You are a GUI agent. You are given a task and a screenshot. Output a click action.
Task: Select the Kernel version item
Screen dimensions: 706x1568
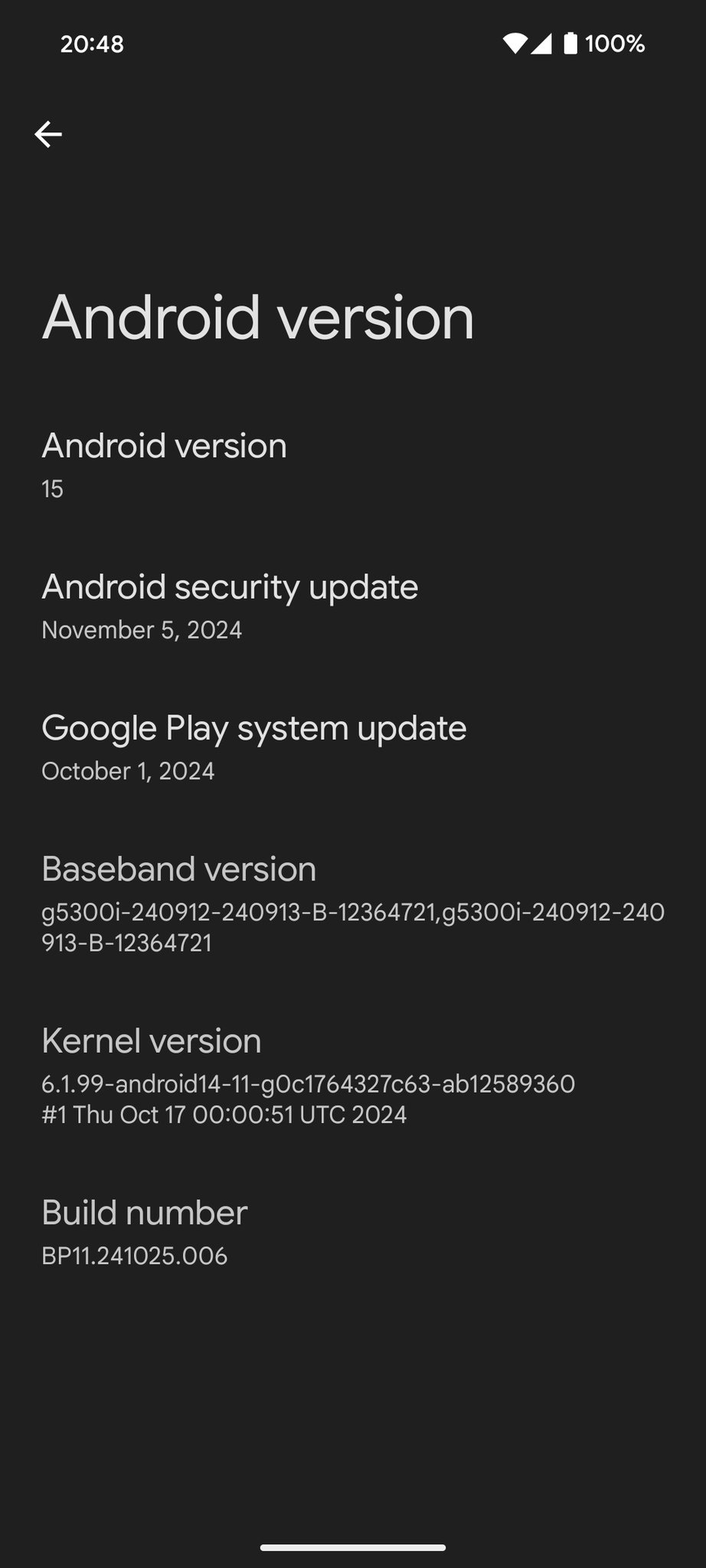pyautogui.click(x=353, y=1075)
